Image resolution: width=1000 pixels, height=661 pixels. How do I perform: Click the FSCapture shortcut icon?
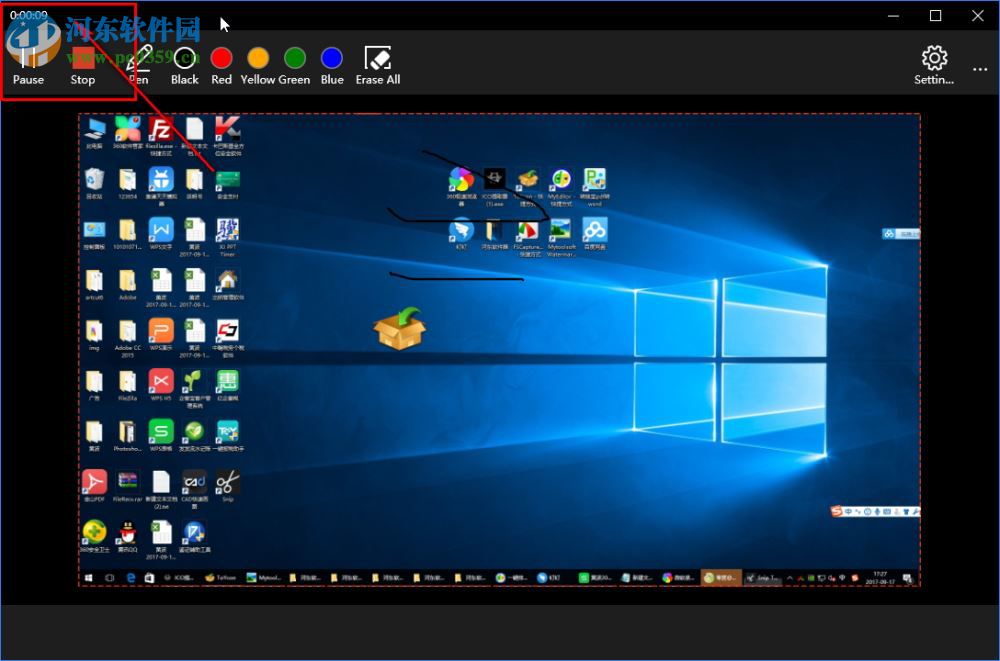[528, 238]
